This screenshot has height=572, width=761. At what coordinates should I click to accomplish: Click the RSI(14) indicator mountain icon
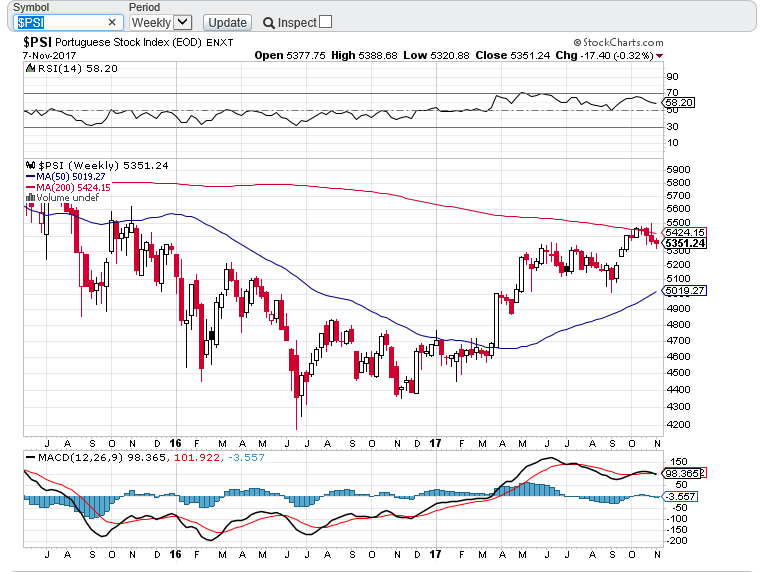(31, 68)
